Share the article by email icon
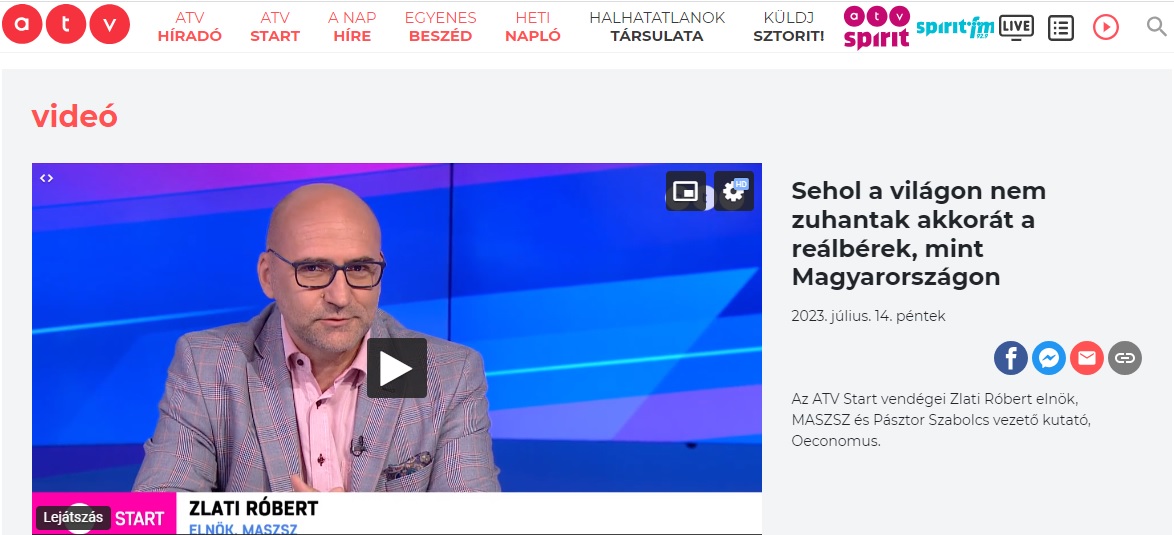 (x=1086, y=358)
